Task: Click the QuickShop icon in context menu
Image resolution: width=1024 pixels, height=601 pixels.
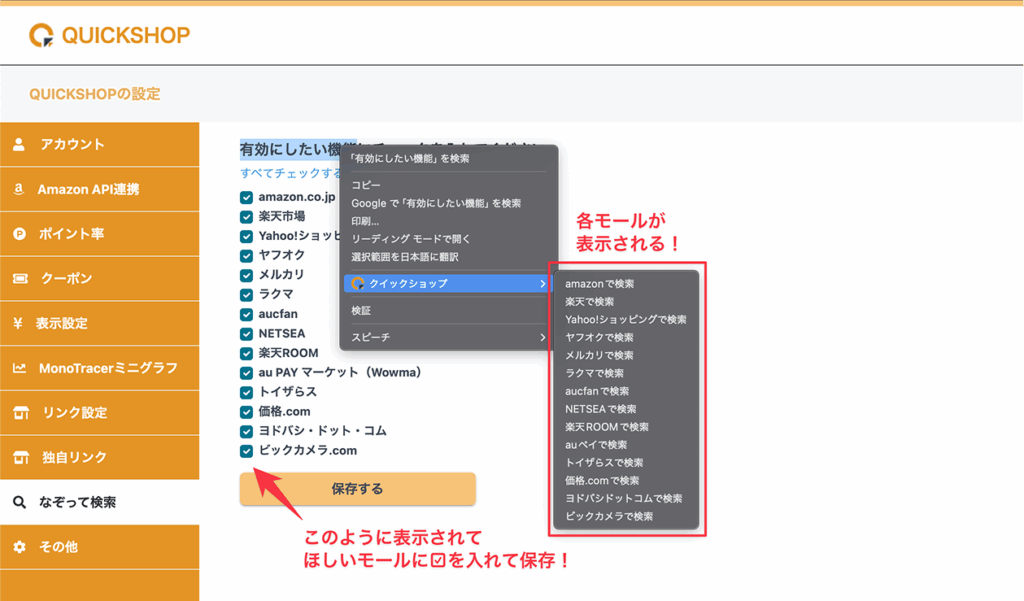Action: pyautogui.click(x=358, y=284)
